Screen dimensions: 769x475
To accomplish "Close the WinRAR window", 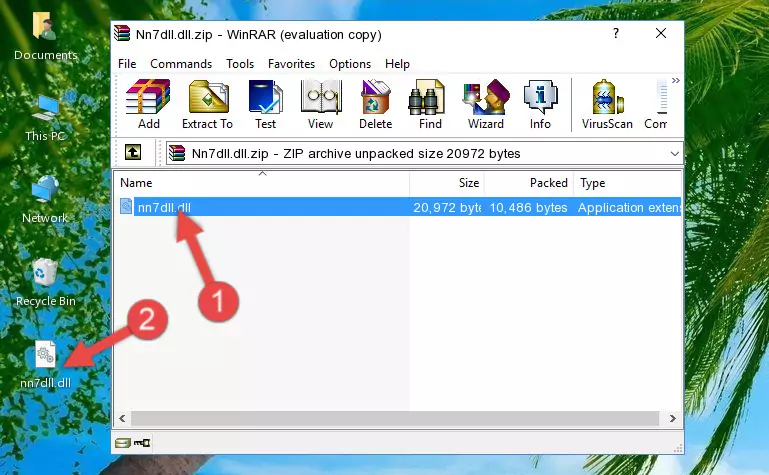I will [x=661, y=33].
